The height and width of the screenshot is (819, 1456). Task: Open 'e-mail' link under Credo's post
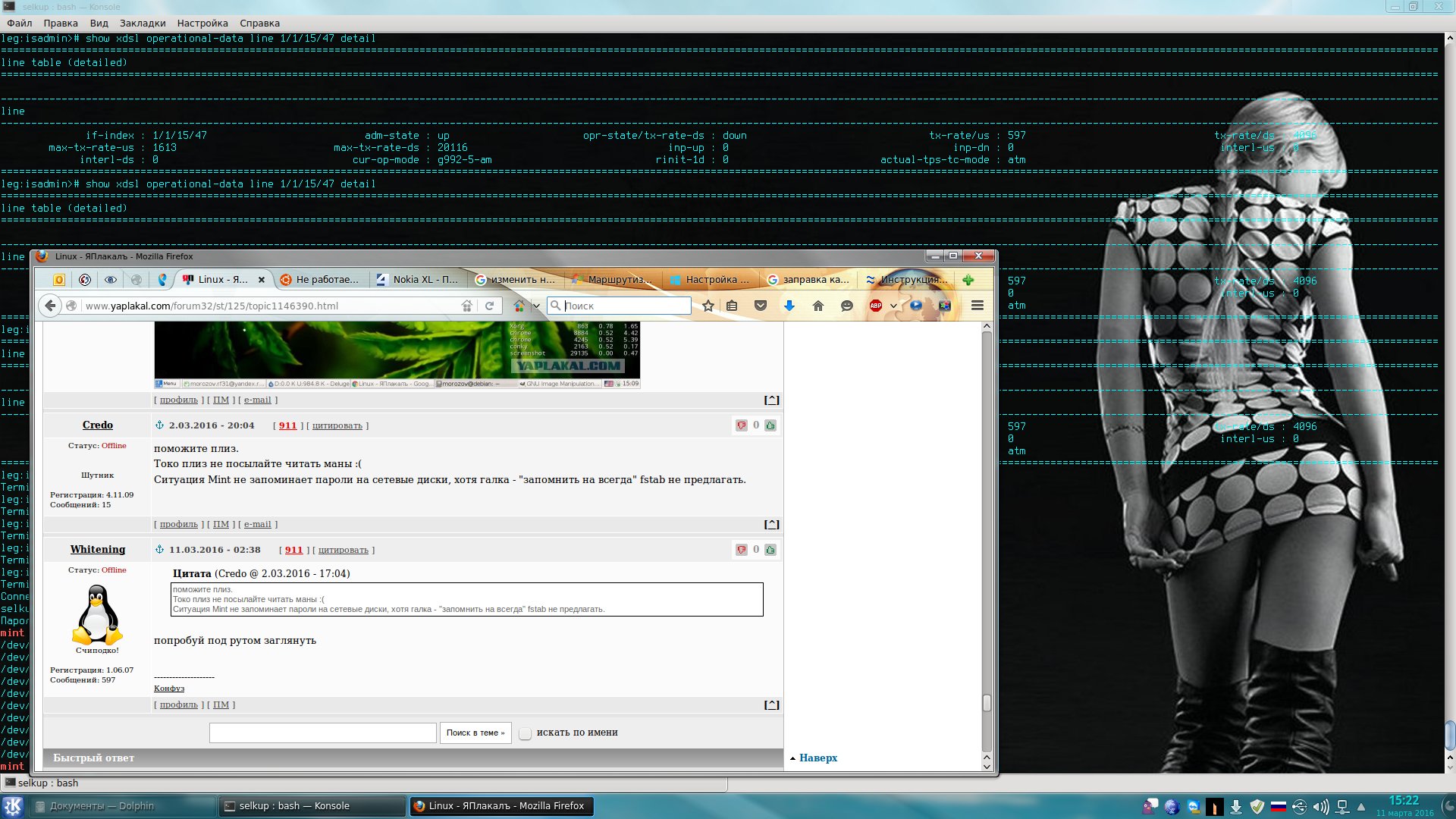click(x=257, y=525)
